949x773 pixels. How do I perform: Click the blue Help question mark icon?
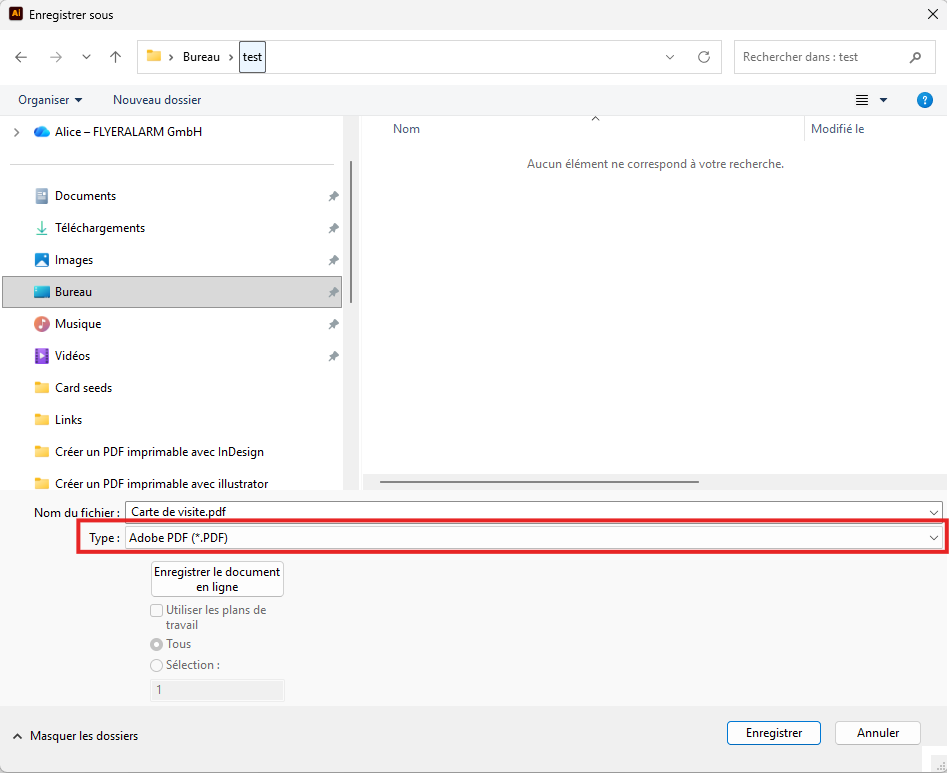[x=925, y=100]
